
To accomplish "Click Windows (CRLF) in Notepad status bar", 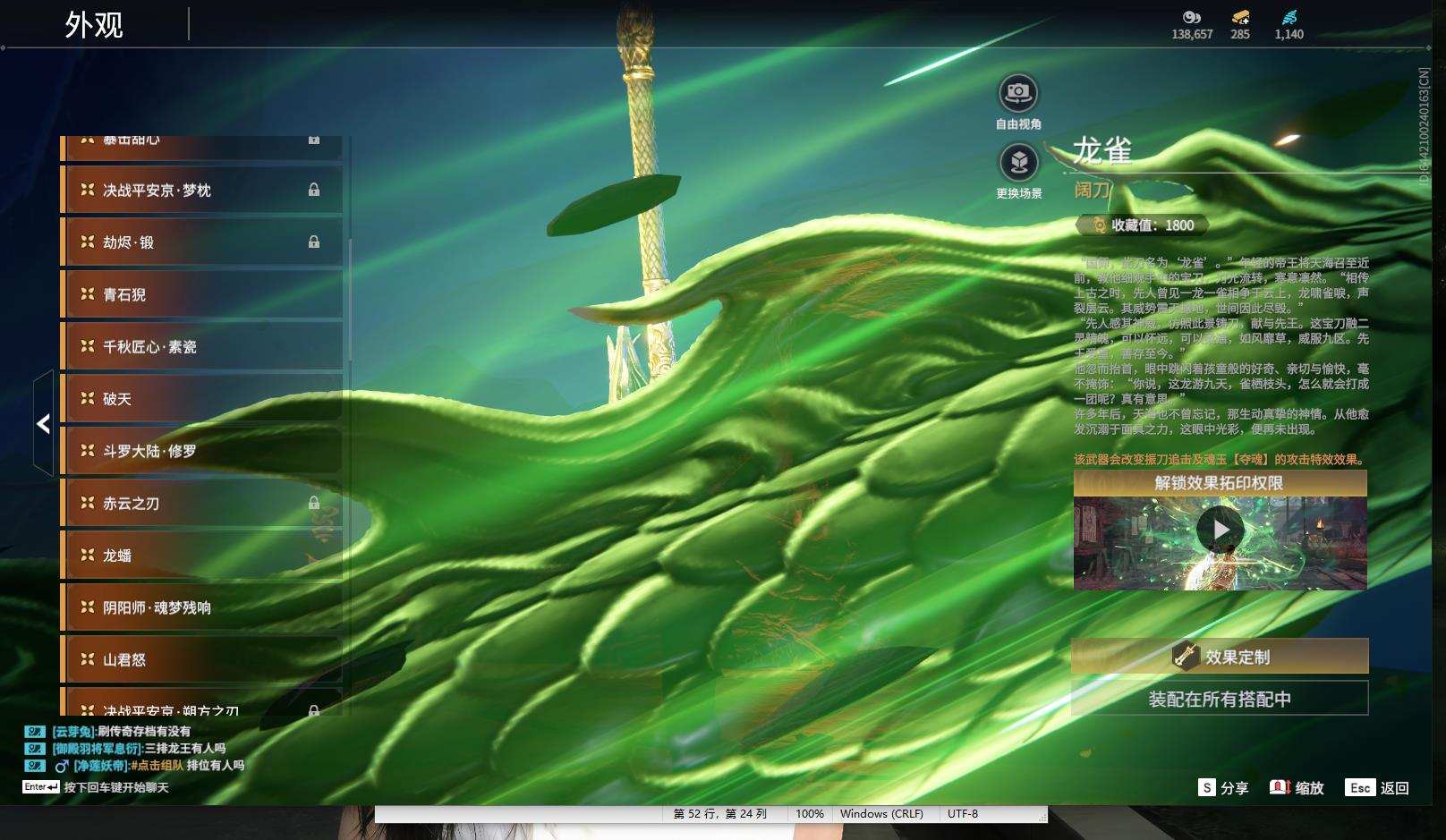I will coord(881,814).
